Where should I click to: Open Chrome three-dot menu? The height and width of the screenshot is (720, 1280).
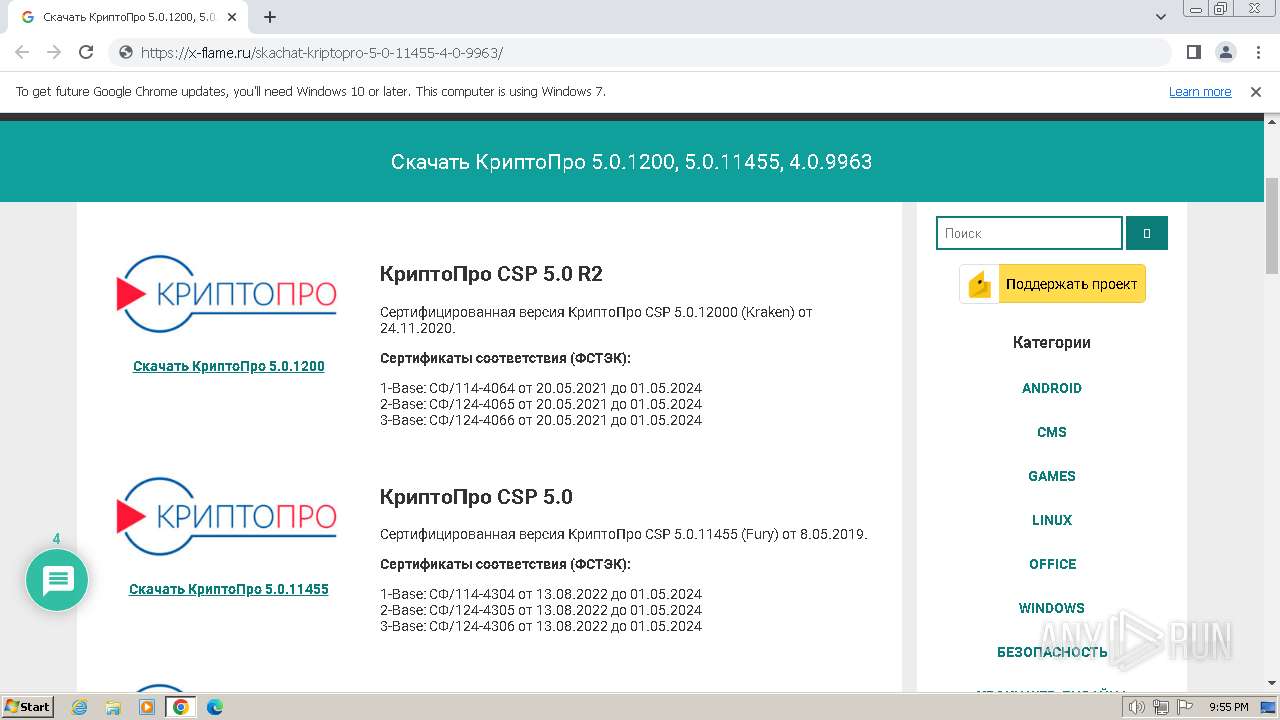point(1256,52)
